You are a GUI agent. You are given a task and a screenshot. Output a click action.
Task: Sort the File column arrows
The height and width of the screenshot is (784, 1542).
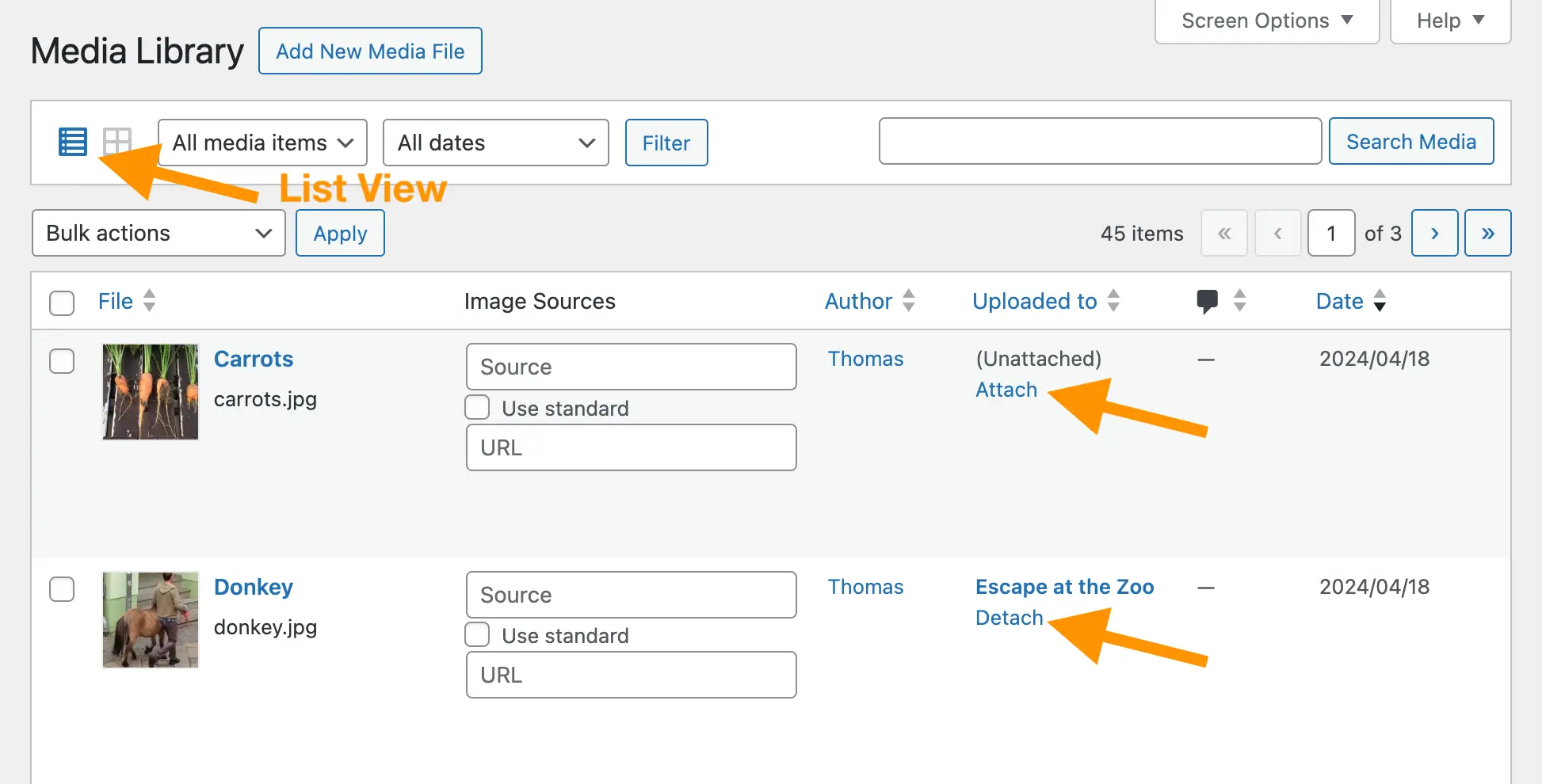point(149,301)
